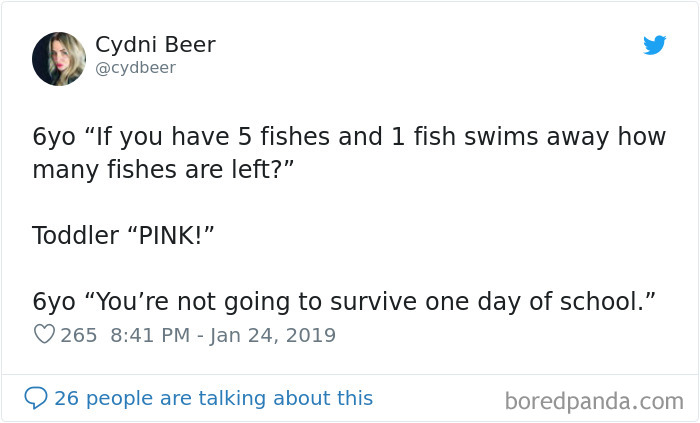Click the boredpanda.com watermark
Viewport: 700px width, 423px height.
coord(594,401)
